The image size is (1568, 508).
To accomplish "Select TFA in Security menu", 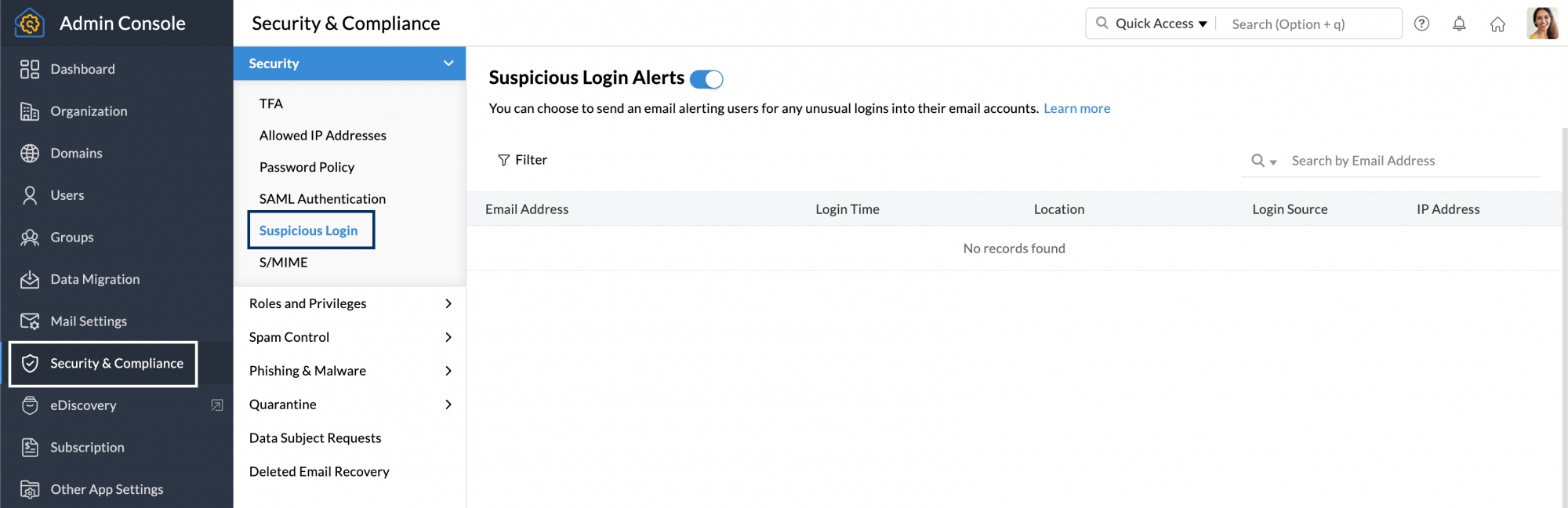I will click(271, 103).
